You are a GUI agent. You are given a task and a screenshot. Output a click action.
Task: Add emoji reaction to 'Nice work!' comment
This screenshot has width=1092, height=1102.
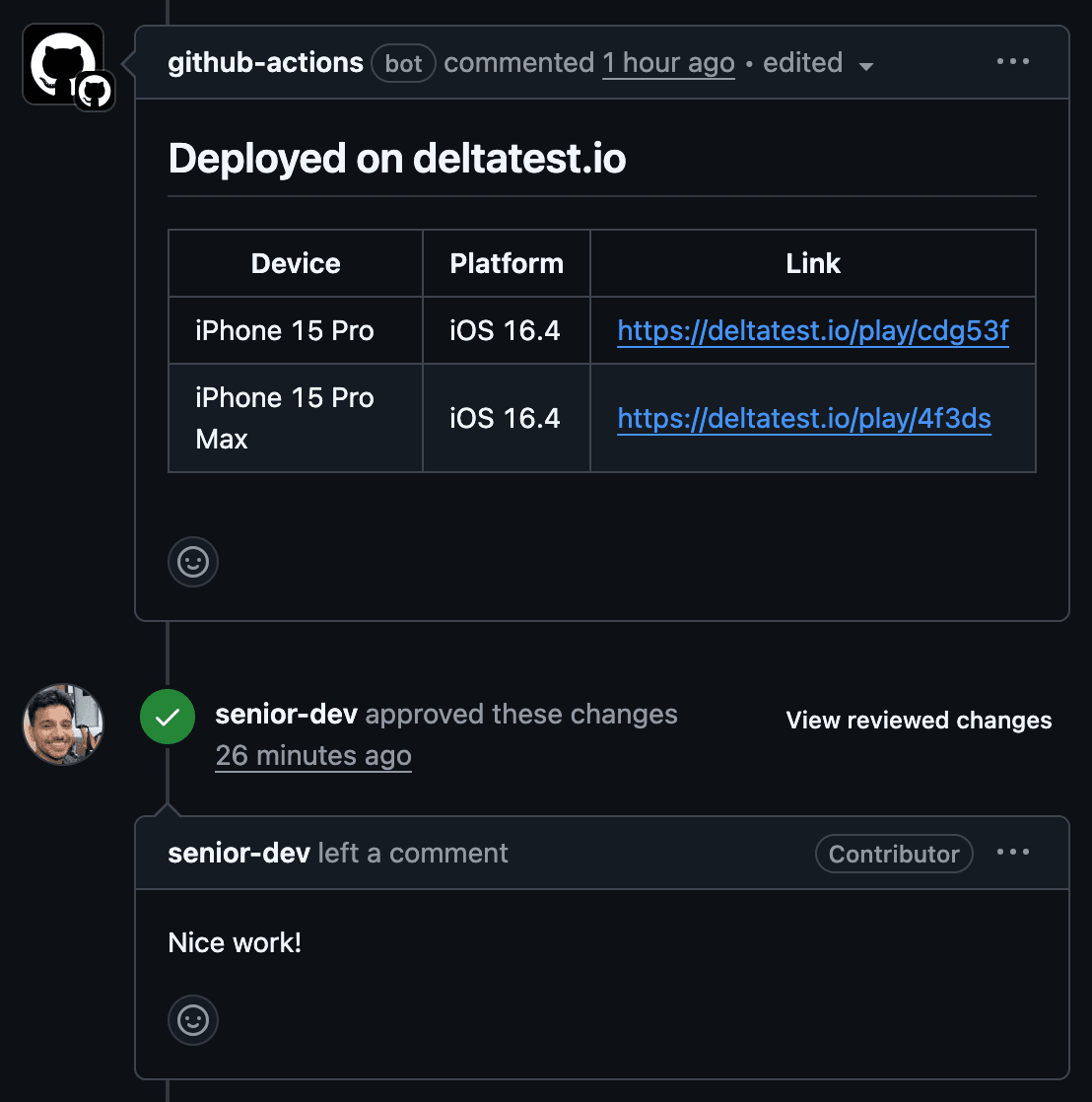(x=193, y=1020)
